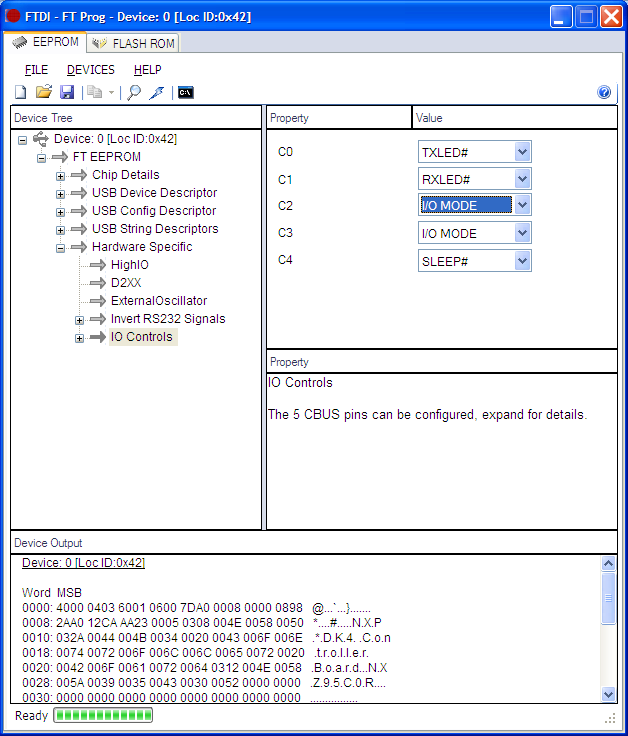Select Chip Details in device tree
The image size is (628, 736).
point(126,175)
